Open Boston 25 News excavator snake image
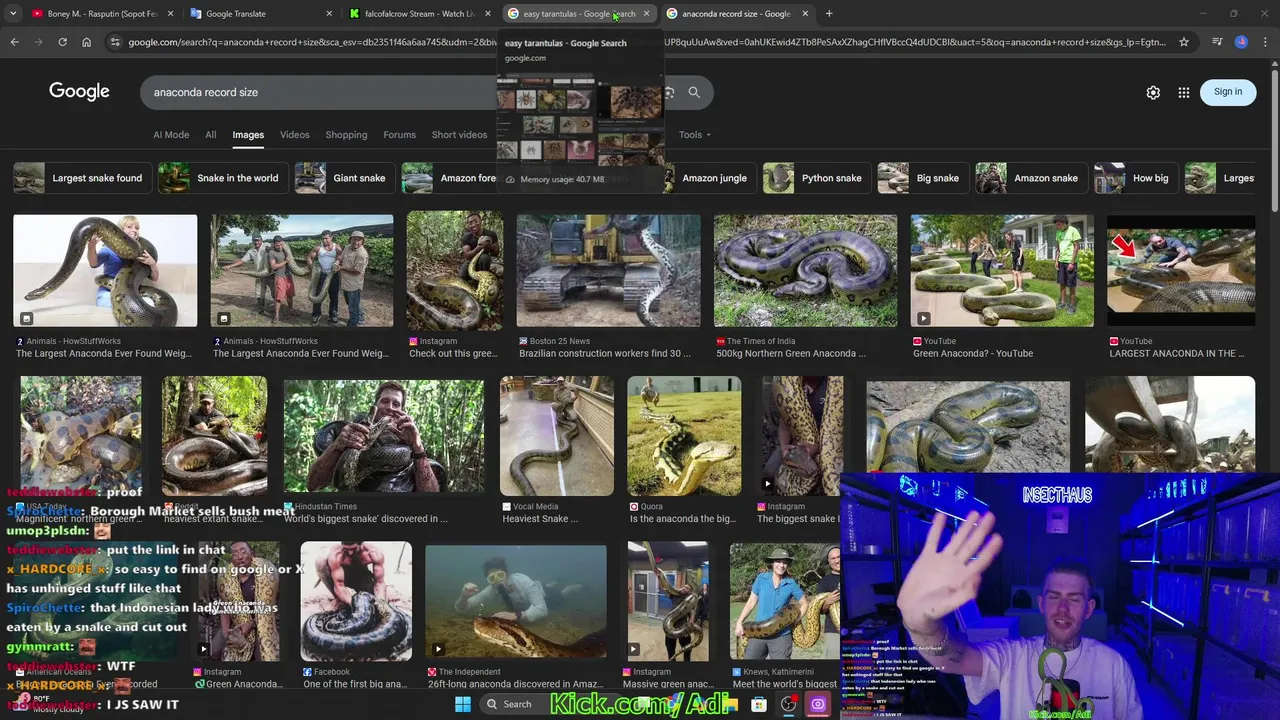 608,270
